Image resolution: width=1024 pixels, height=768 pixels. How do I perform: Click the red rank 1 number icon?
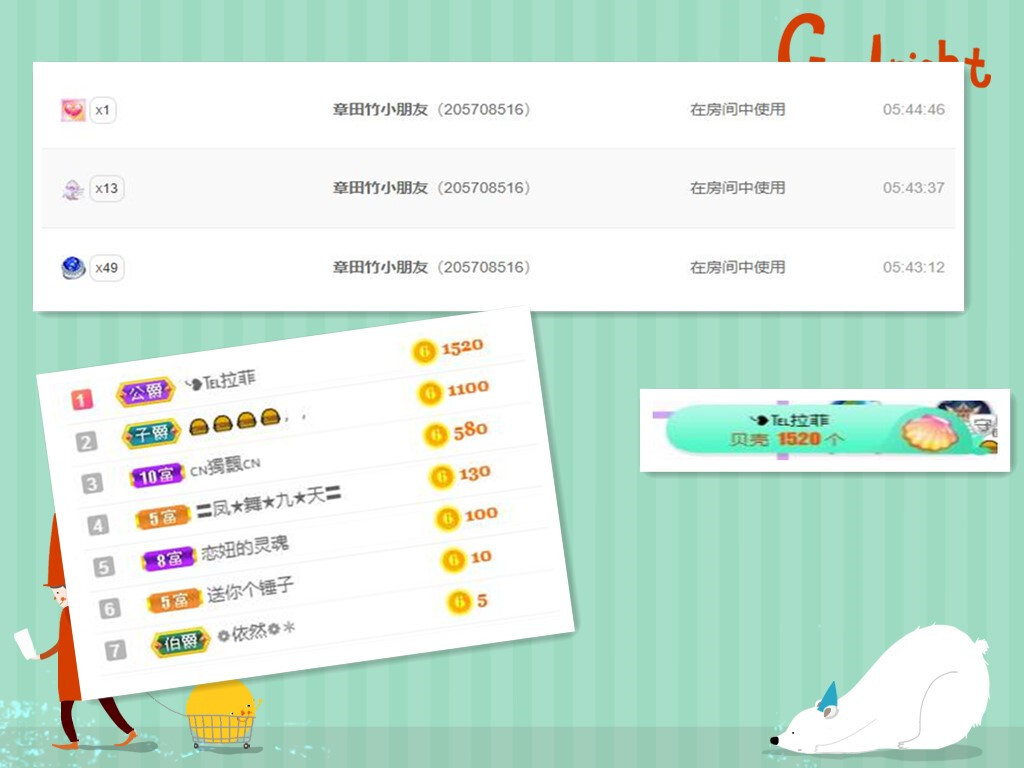(82, 399)
